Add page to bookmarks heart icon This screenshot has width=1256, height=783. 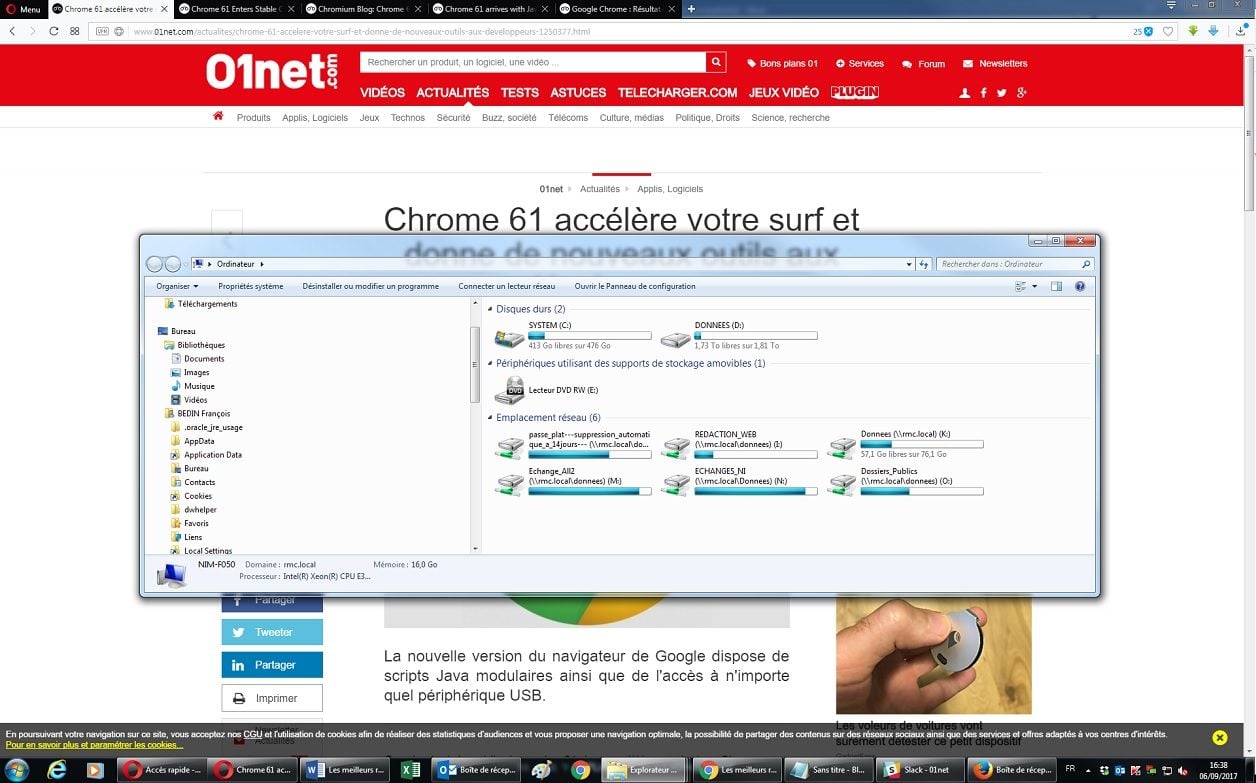click(x=1167, y=31)
